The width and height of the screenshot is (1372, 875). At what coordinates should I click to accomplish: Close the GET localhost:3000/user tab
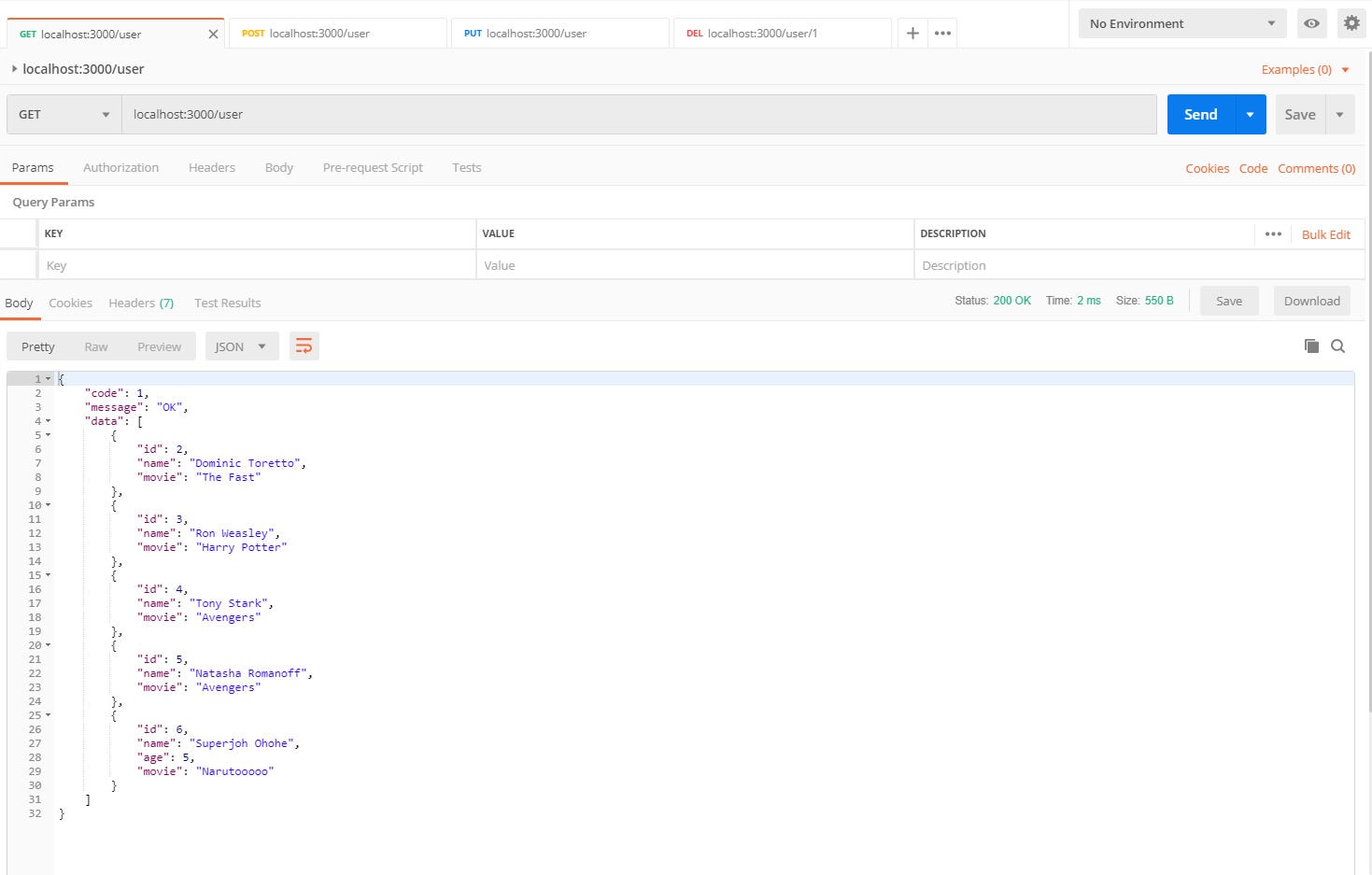(213, 34)
